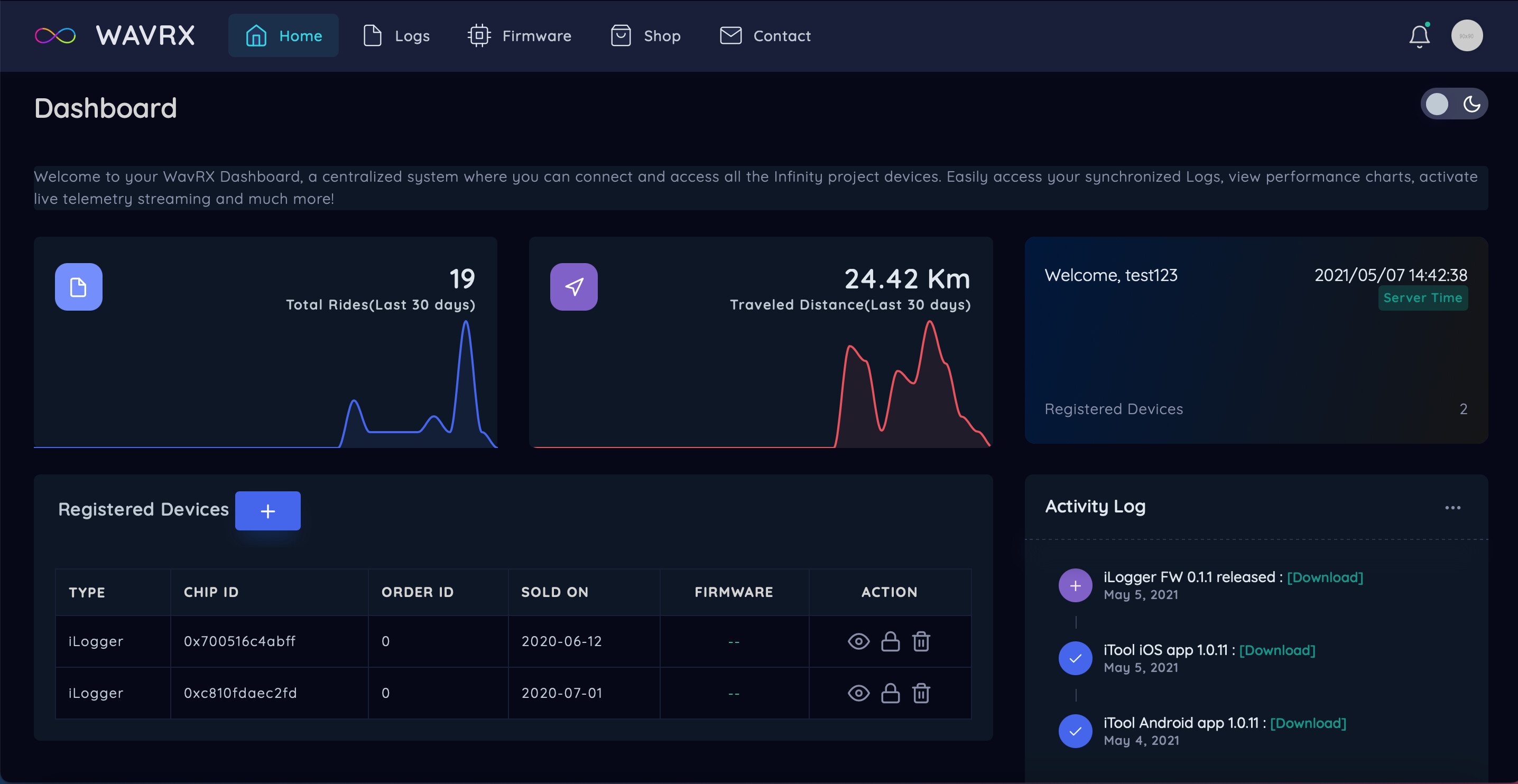View device 0x700516c4abff with eye icon
The width and height of the screenshot is (1518, 784).
click(x=858, y=641)
